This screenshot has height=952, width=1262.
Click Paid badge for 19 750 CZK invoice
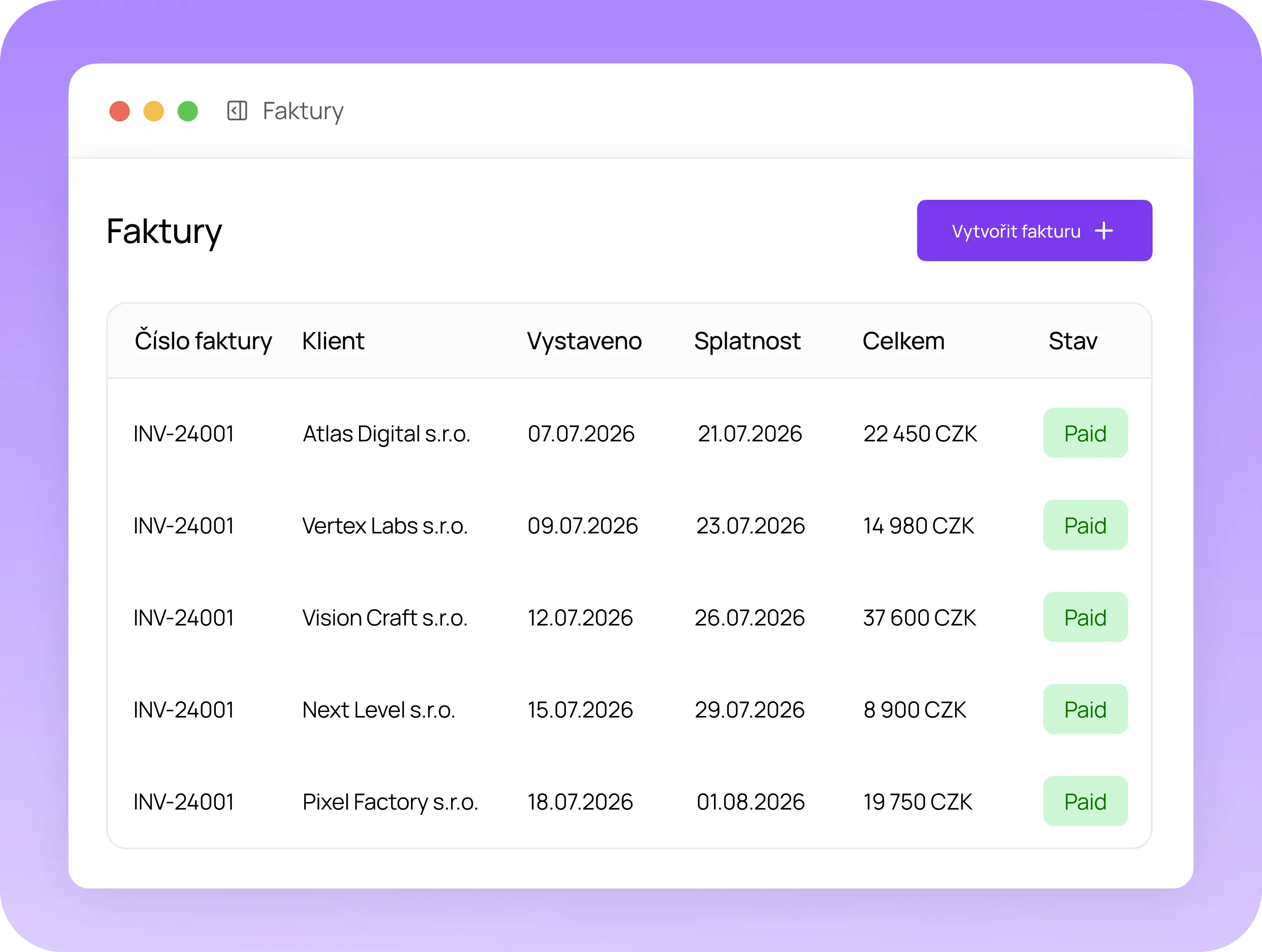pos(1085,801)
